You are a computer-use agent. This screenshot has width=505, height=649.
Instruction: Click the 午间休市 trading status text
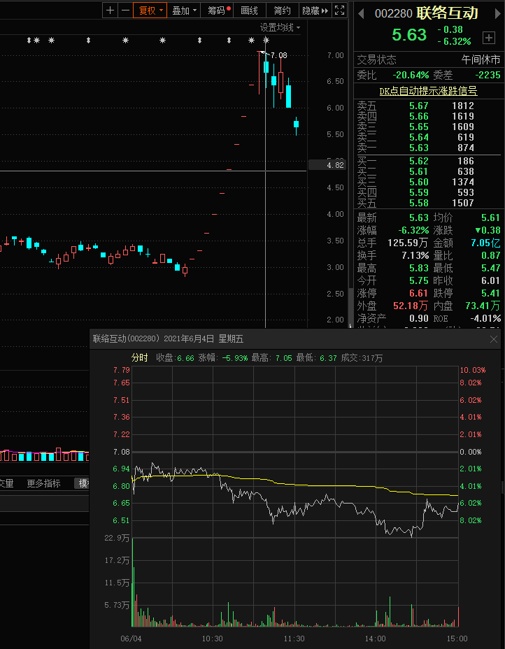tap(481, 60)
